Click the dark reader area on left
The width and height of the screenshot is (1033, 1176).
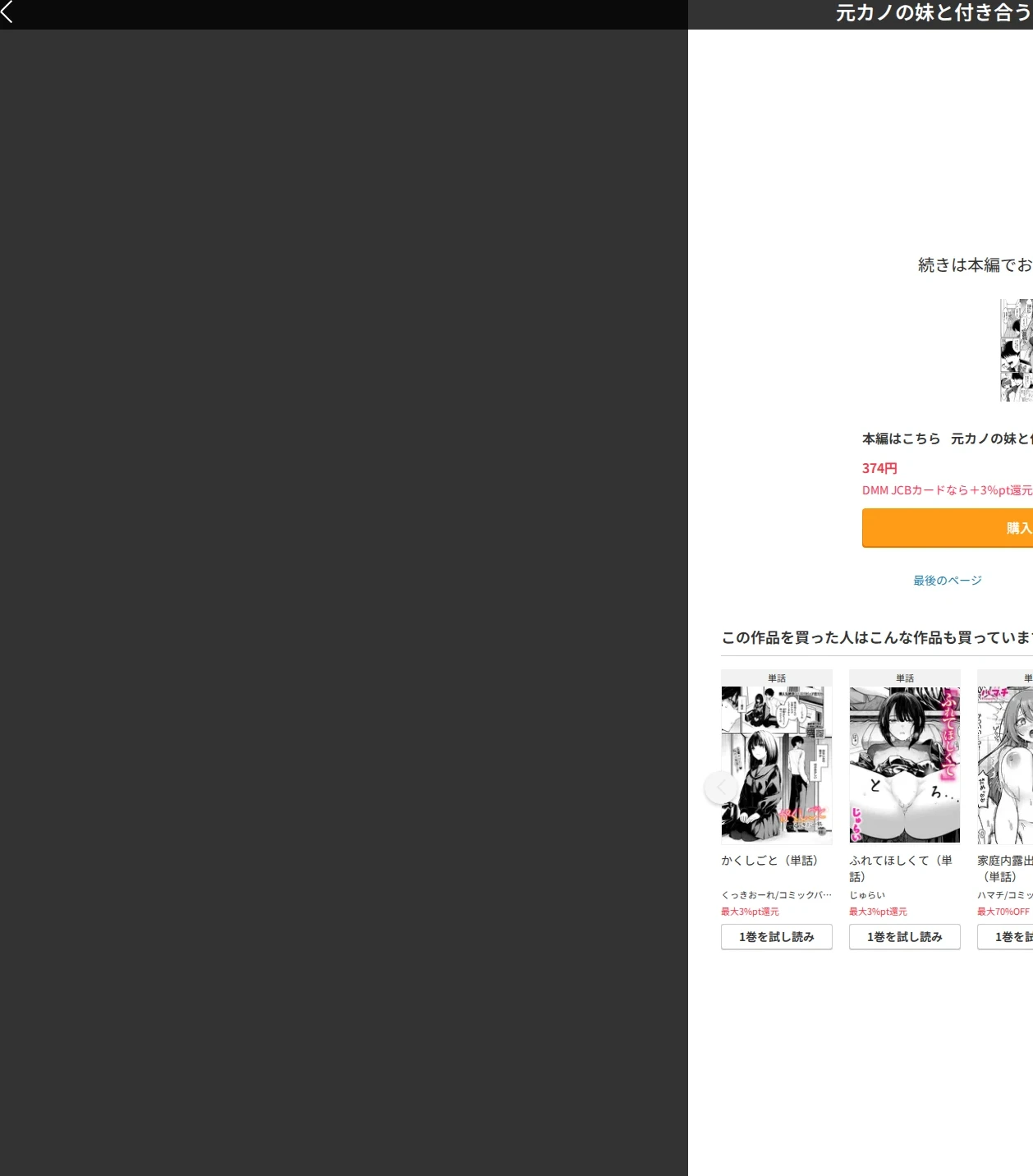point(344,603)
